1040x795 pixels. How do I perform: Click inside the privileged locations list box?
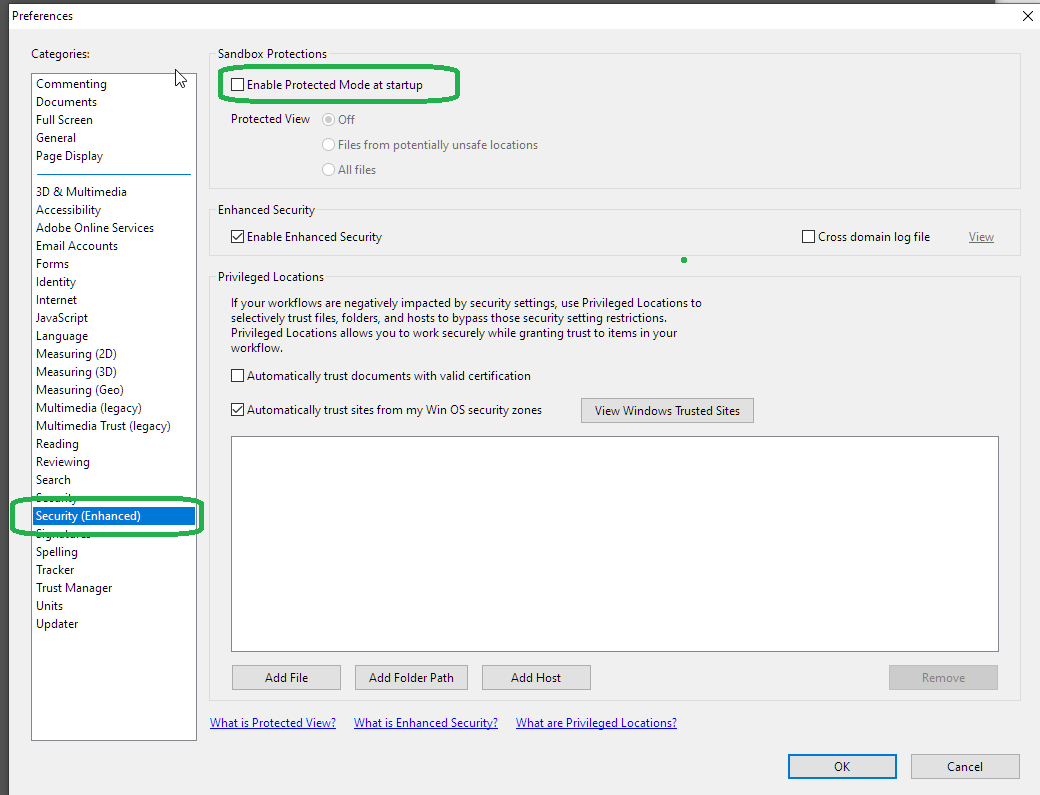coord(614,543)
